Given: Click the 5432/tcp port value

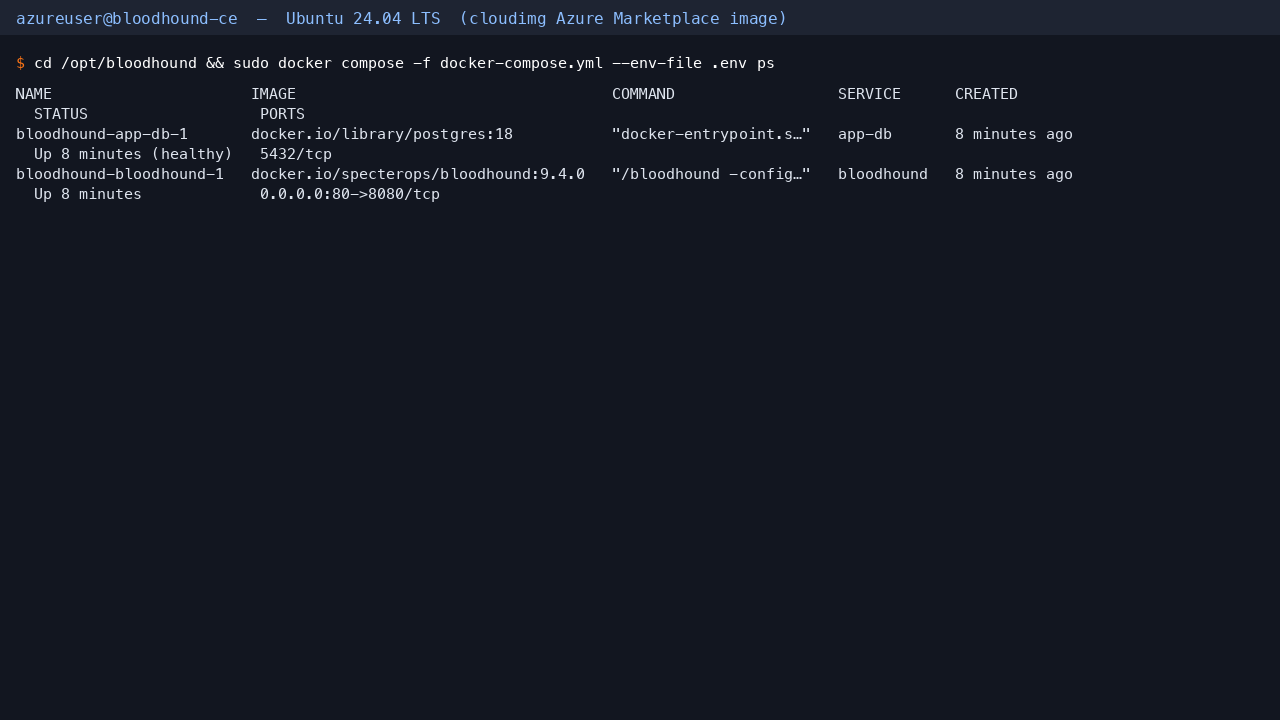Looking at the screenshot, I should coord(296,154).
